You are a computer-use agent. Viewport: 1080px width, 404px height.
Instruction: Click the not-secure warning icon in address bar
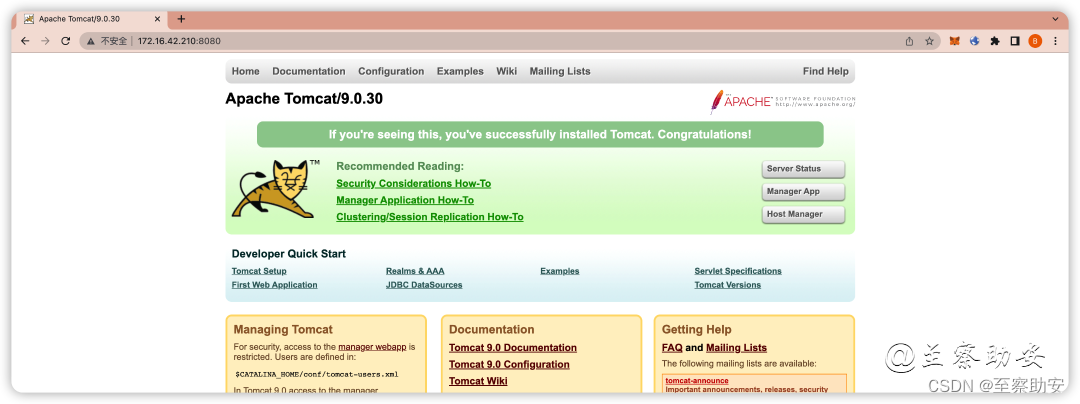point(92,41)
